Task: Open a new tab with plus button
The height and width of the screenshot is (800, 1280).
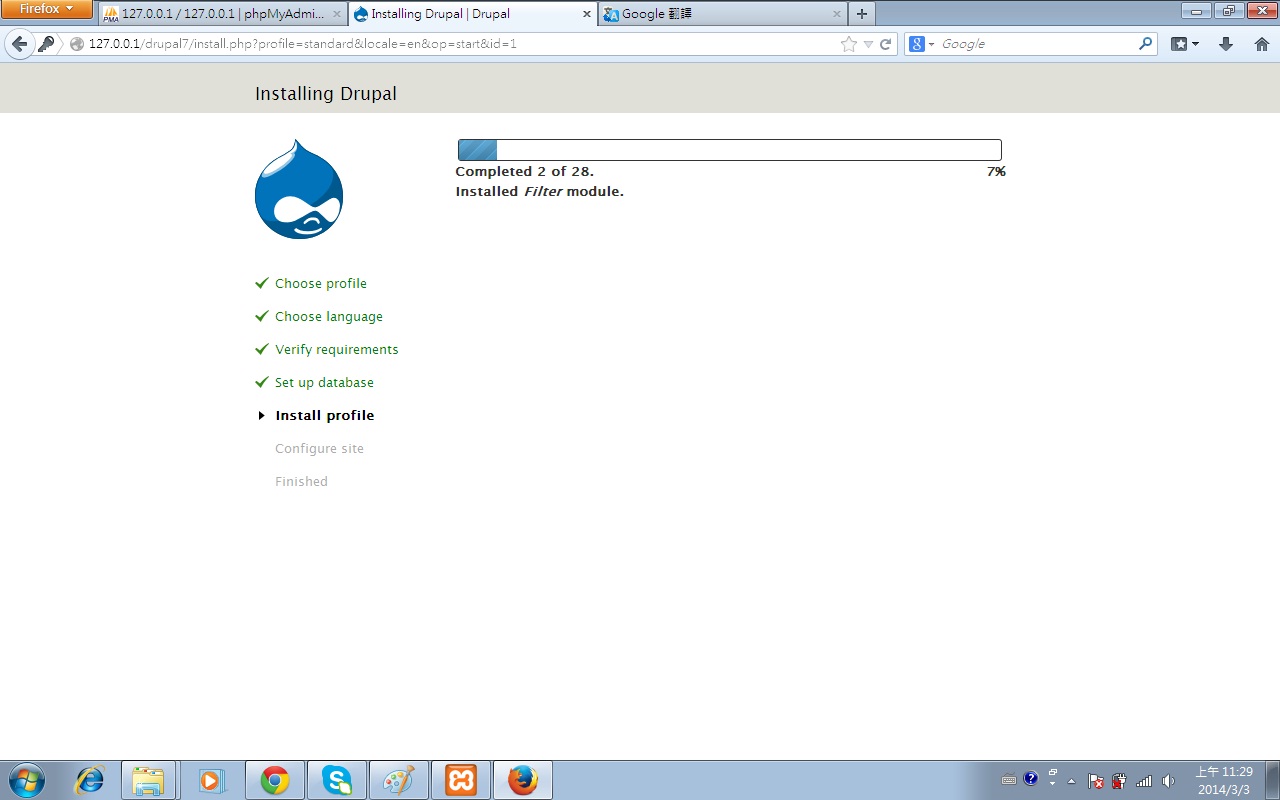Action: pos(862,14)
